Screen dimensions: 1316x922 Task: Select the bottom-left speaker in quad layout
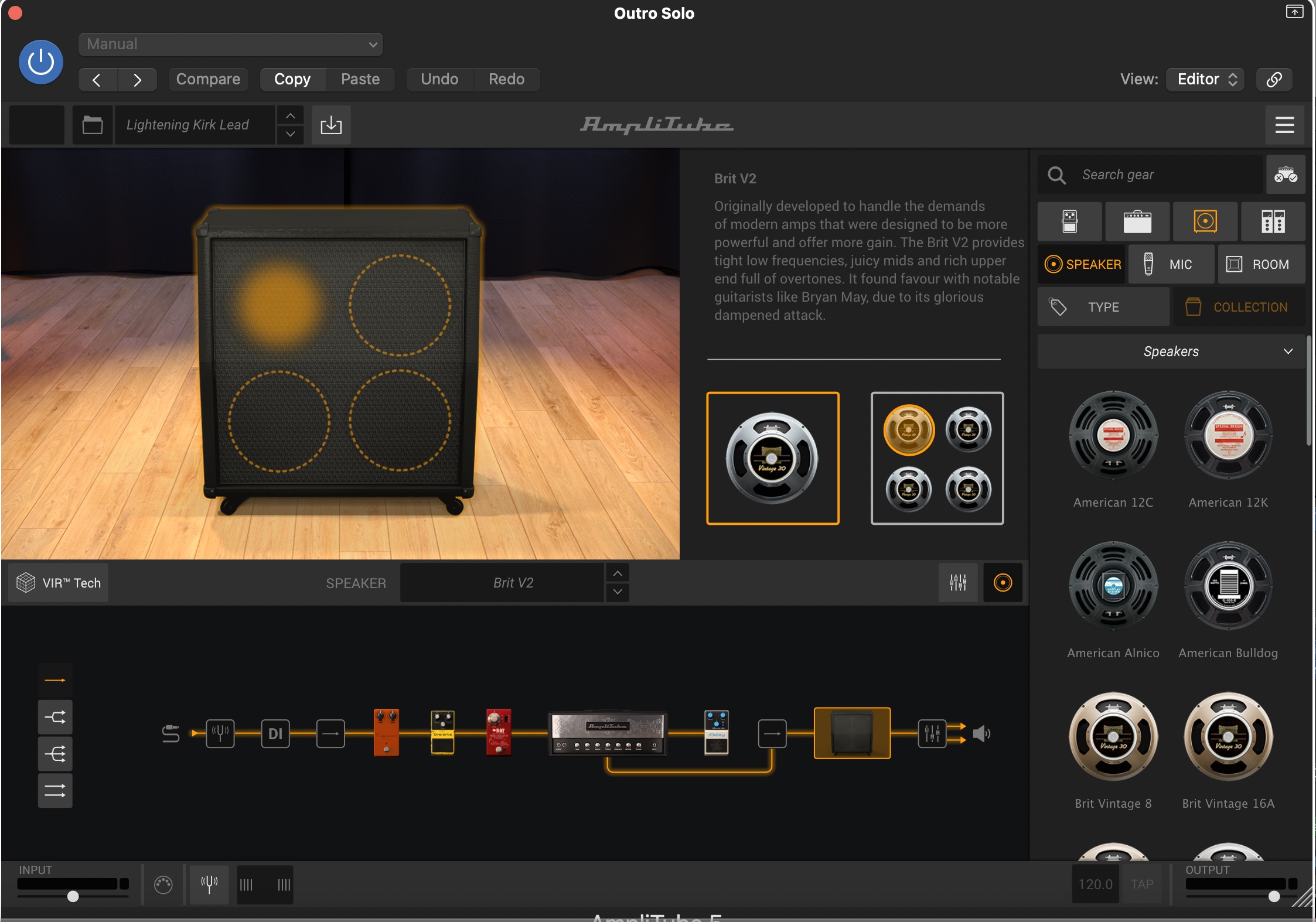click(x=909, y=489)
